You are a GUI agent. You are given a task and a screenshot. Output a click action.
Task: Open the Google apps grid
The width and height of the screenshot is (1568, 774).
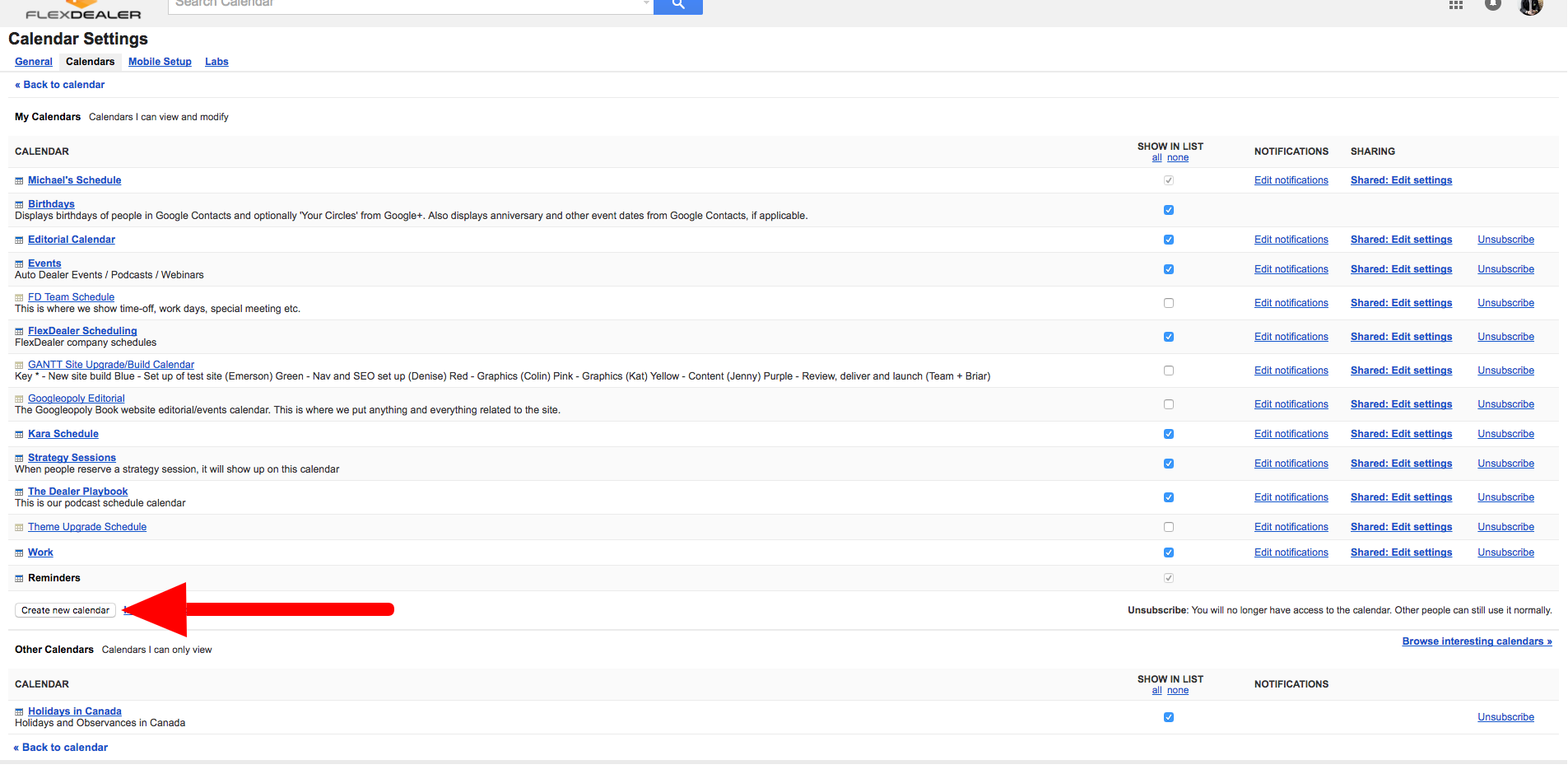(1455, 5)
